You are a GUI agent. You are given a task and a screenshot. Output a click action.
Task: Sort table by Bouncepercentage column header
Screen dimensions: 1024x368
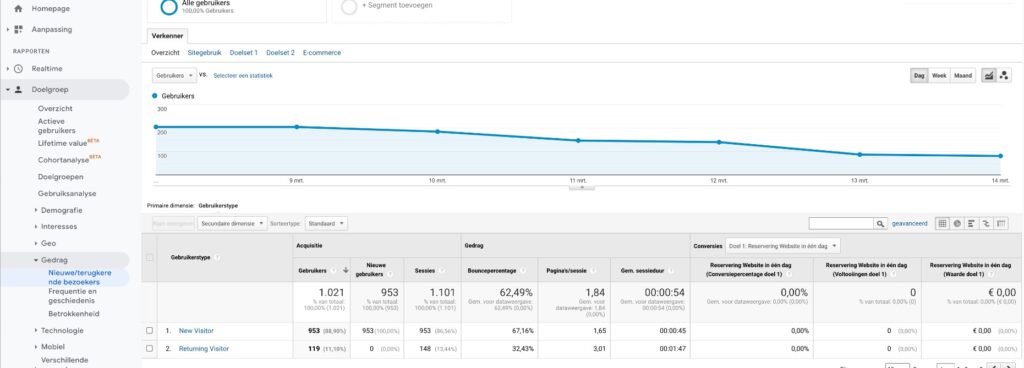click(x=491, y=270)
